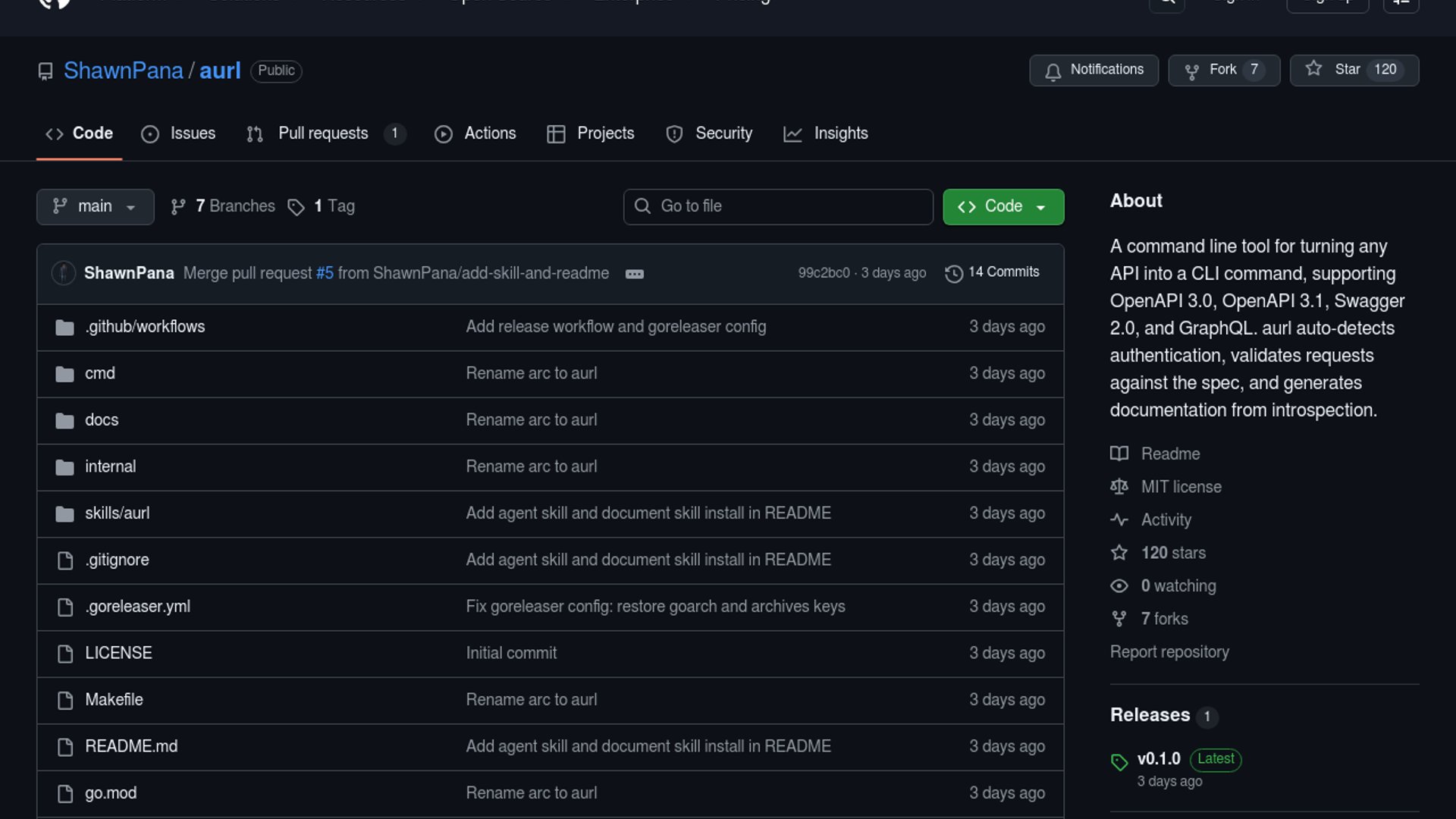Click the Fork repository icon
The width and height of the screenshot is (1456, 819).
(1192, 71)
